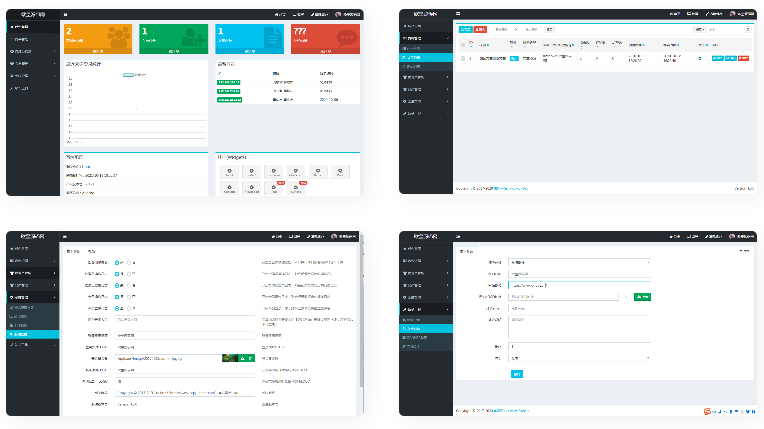764x429 pixels.
Task: Click the widget icon with the red badge
Action: [276, 187]
